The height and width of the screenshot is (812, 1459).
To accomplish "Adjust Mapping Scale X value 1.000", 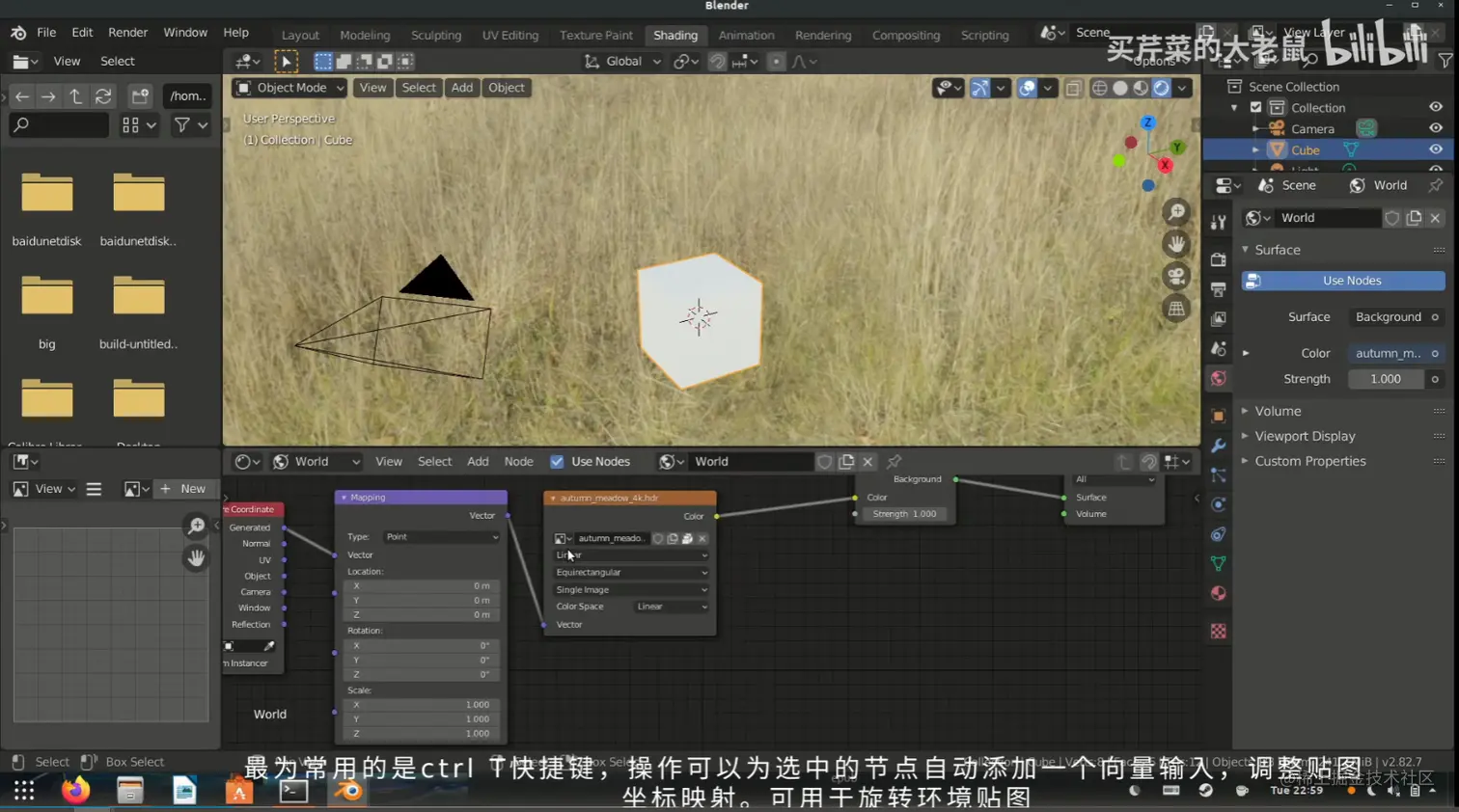I will pyautogui.click(x=421, y=705).
